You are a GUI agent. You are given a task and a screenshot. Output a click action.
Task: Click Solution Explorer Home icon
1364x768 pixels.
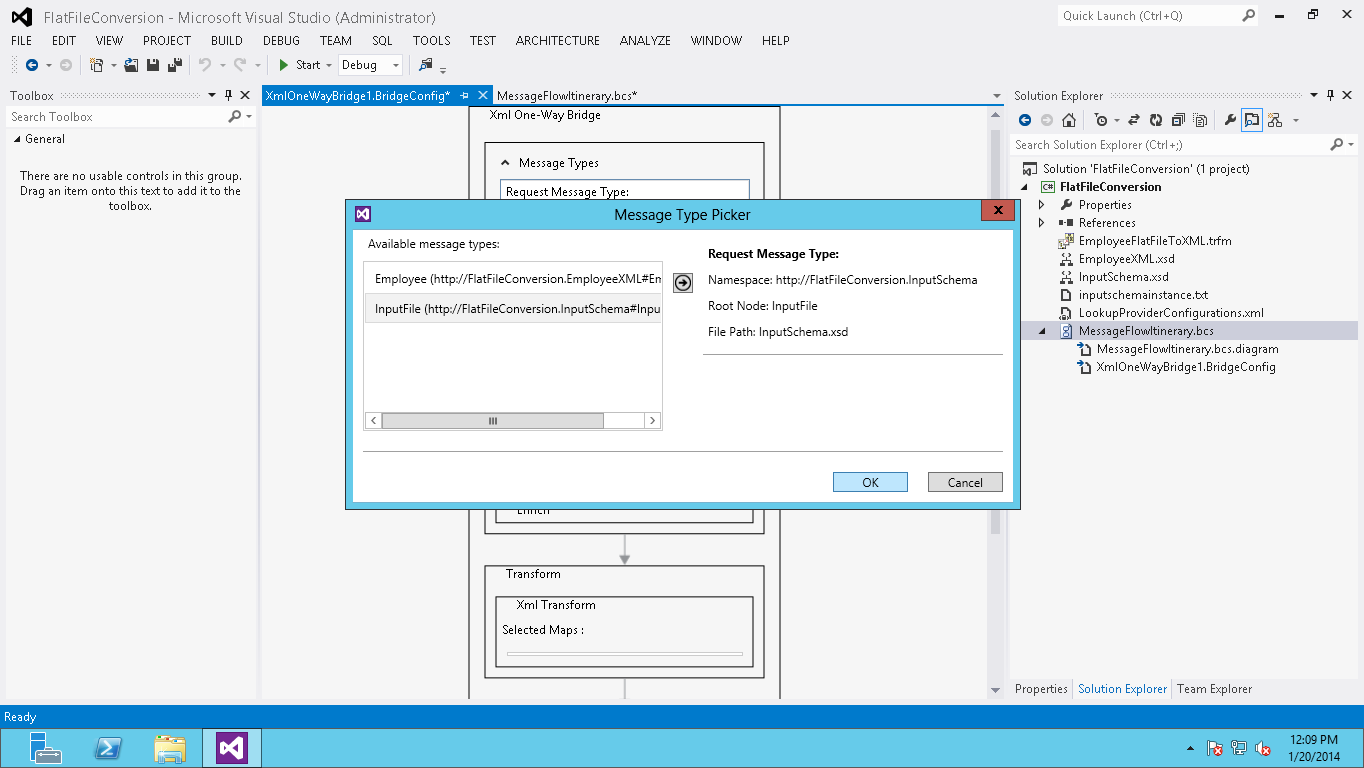pos(1069,120)
